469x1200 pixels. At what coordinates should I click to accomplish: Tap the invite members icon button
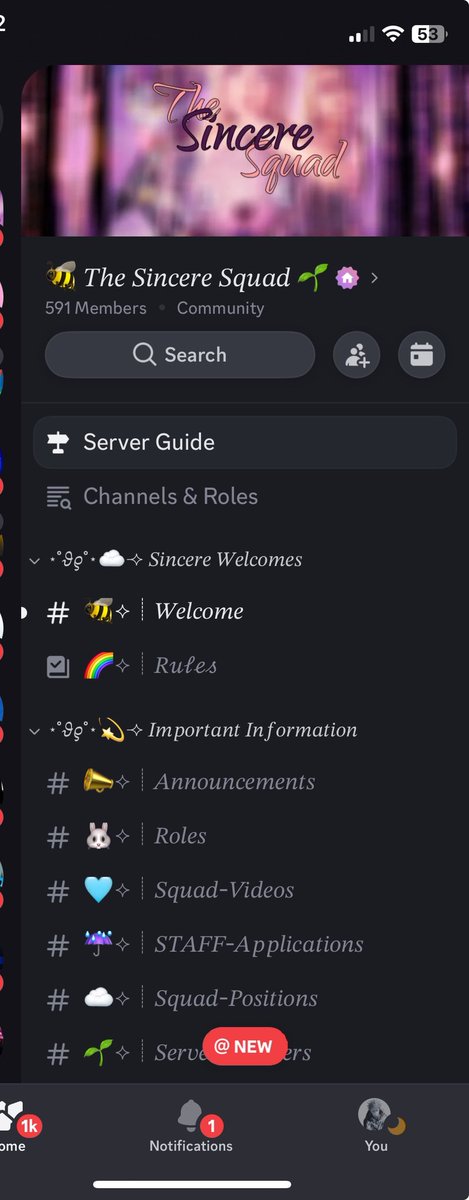(x=357, y=355)
